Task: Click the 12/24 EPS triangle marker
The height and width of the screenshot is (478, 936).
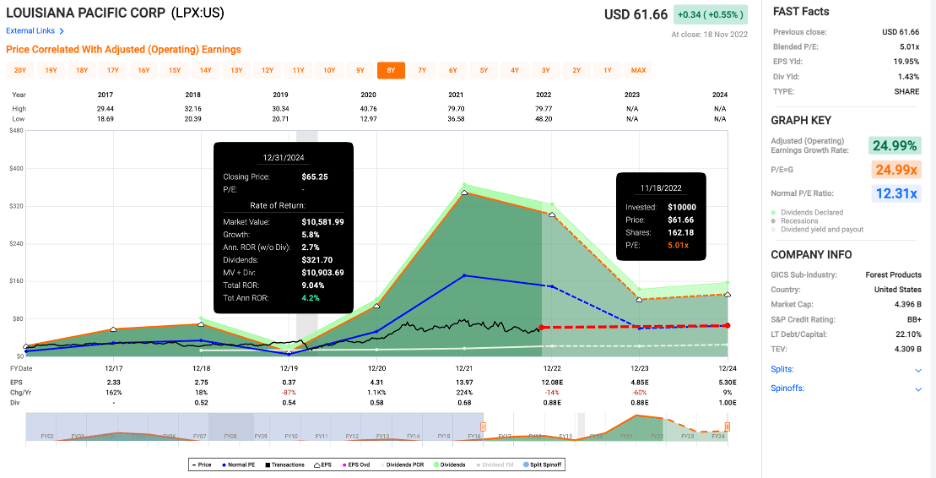Action: [728, 294]
